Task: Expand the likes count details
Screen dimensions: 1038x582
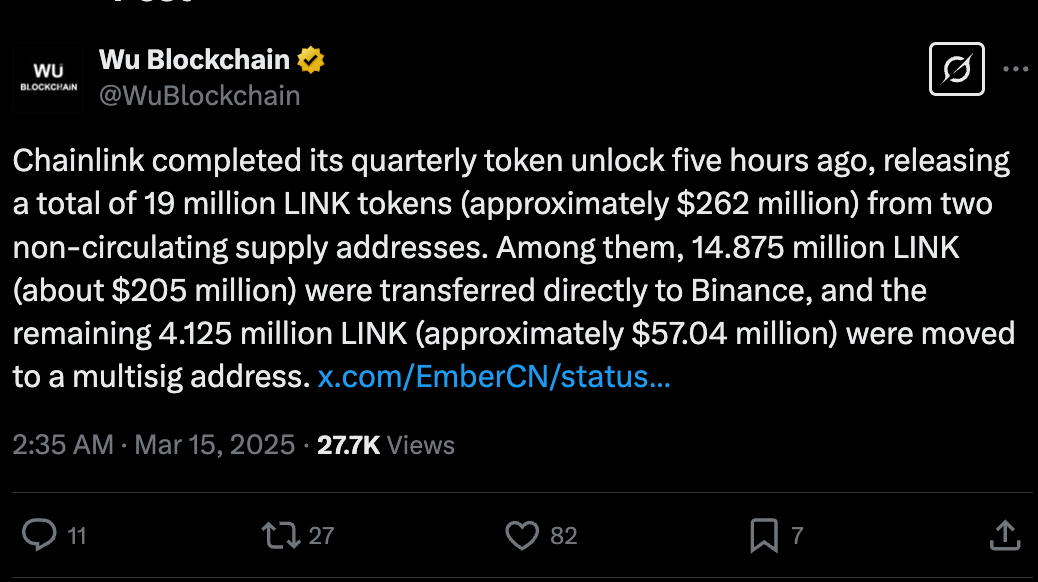Action: click(565, 536)
